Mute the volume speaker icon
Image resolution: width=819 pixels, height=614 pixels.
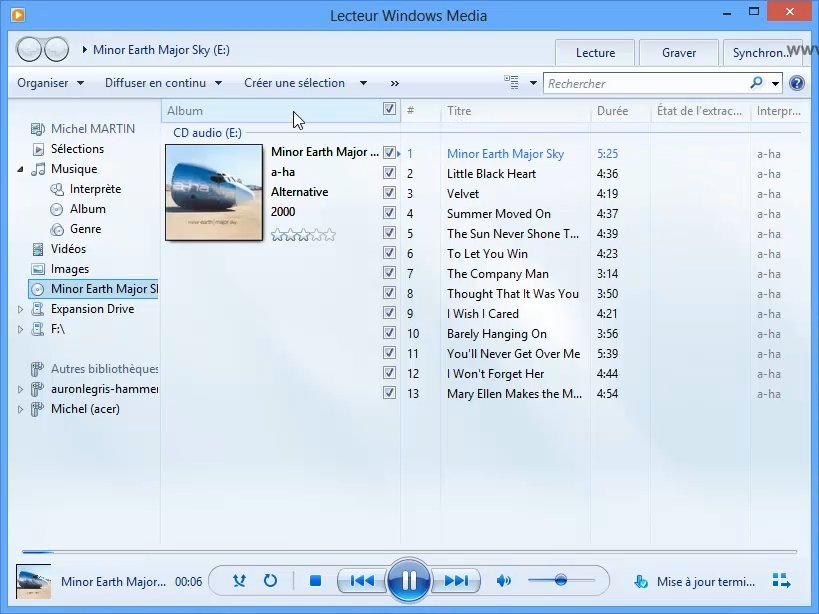[504, 580]
